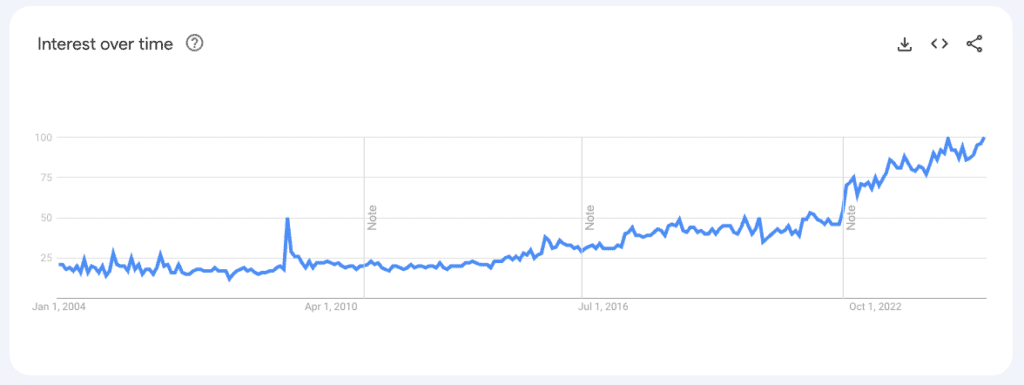
Task: Open the help icon beside Interest over time
Action: (x=195, y=44)
